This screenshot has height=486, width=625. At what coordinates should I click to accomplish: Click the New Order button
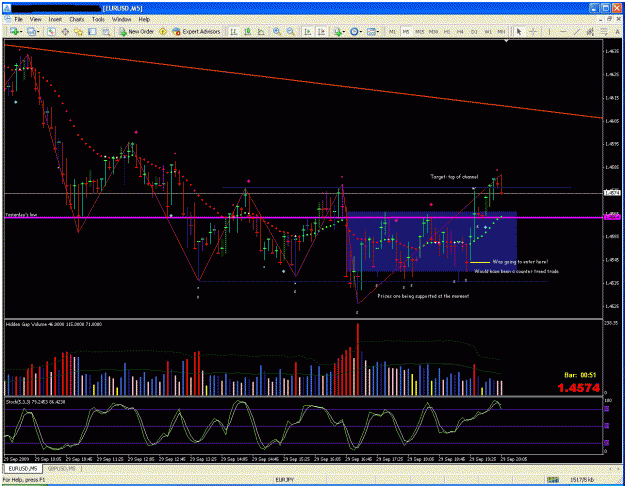[x=136, y=31]
